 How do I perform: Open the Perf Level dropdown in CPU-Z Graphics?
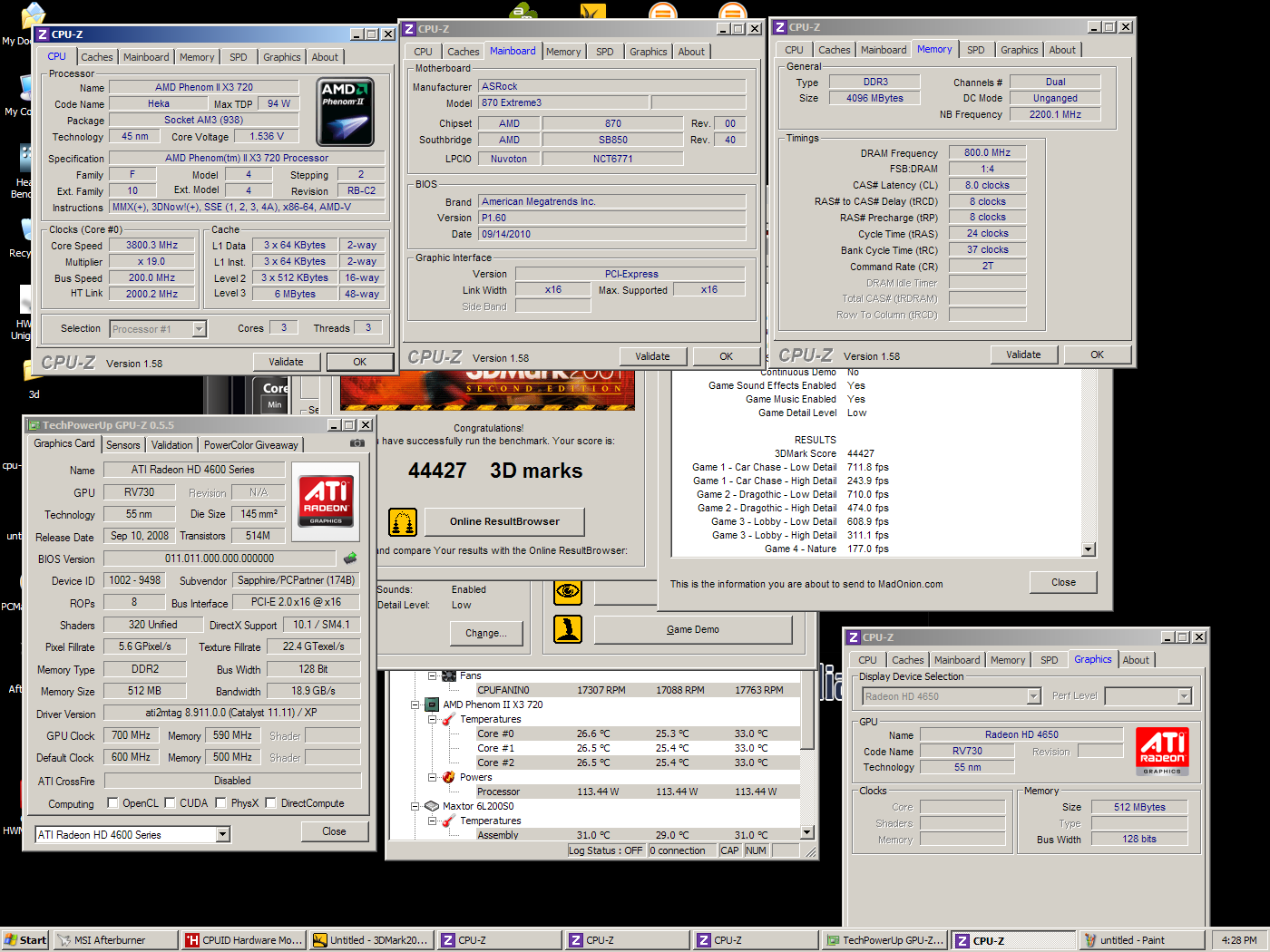(x=1184, y=696)
